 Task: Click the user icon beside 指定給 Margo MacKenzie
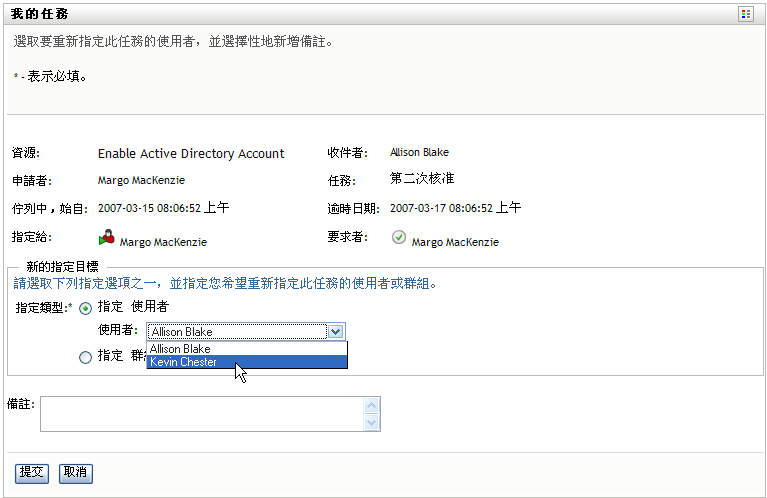[106, 238]
